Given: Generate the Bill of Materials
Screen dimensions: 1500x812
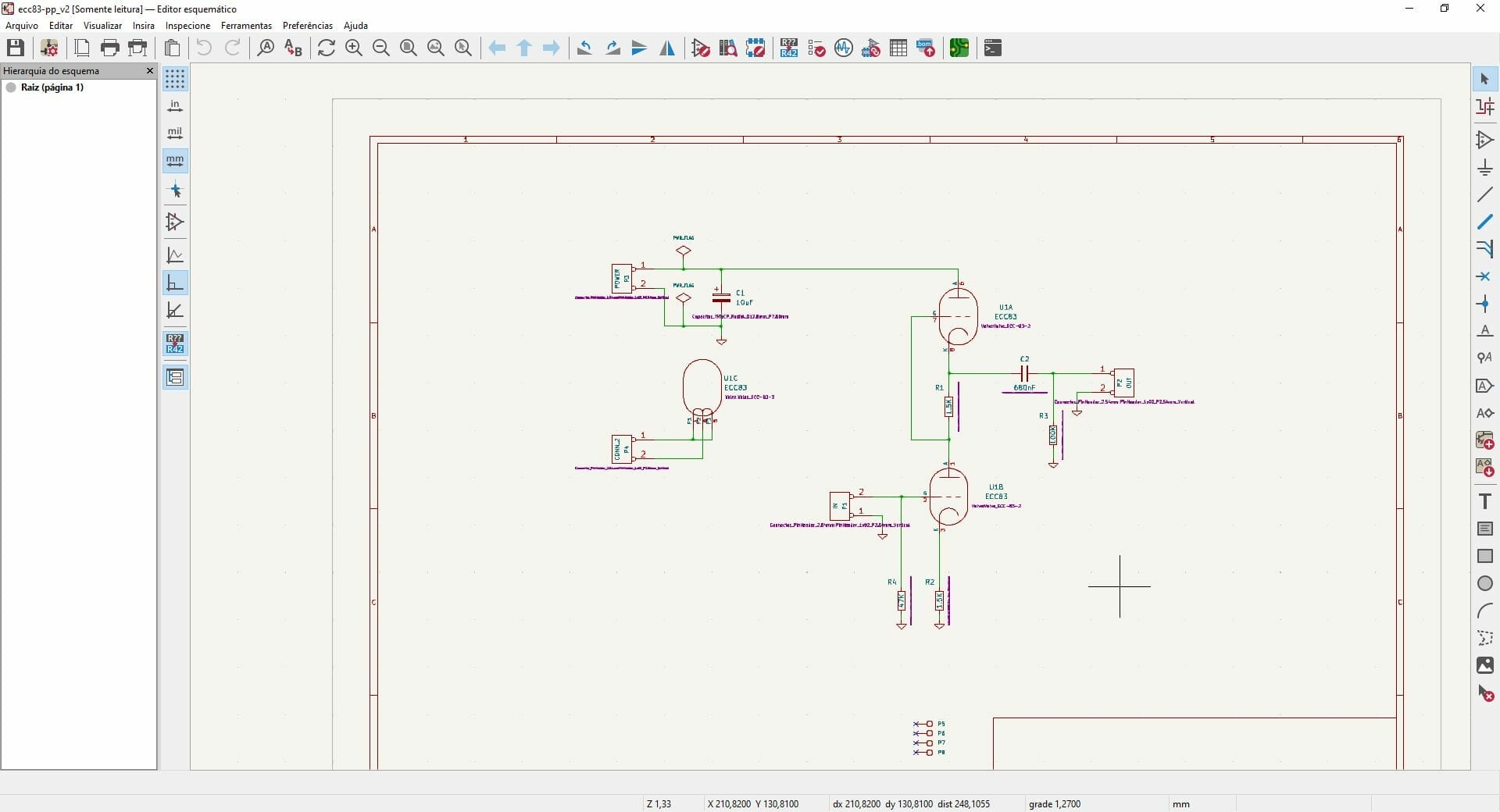Looking at the screenshot, I should tap(927, 48).
